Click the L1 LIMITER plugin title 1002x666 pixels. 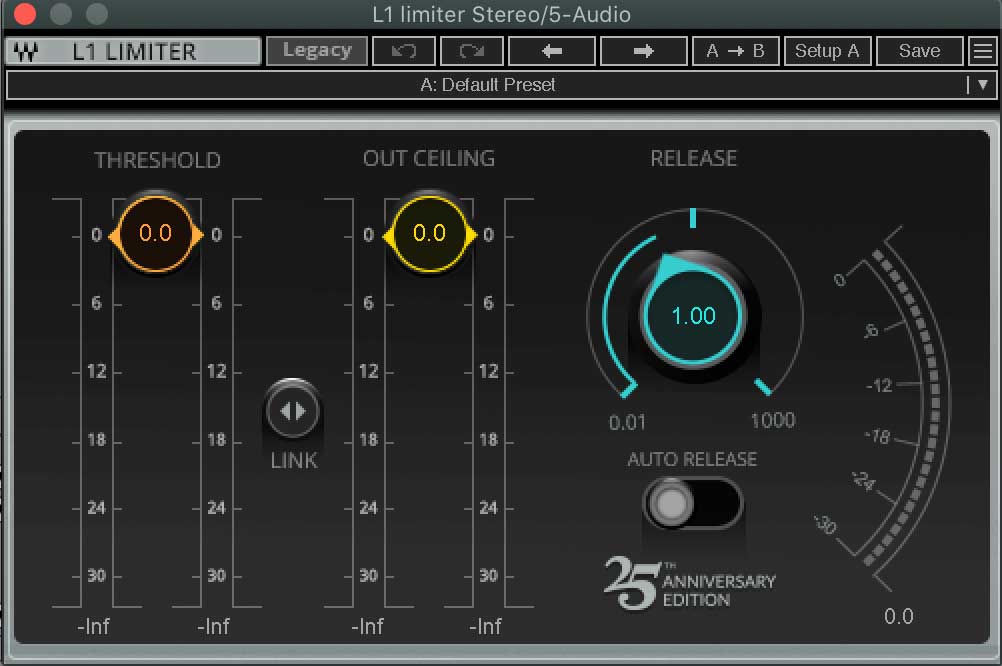point(134,52)
